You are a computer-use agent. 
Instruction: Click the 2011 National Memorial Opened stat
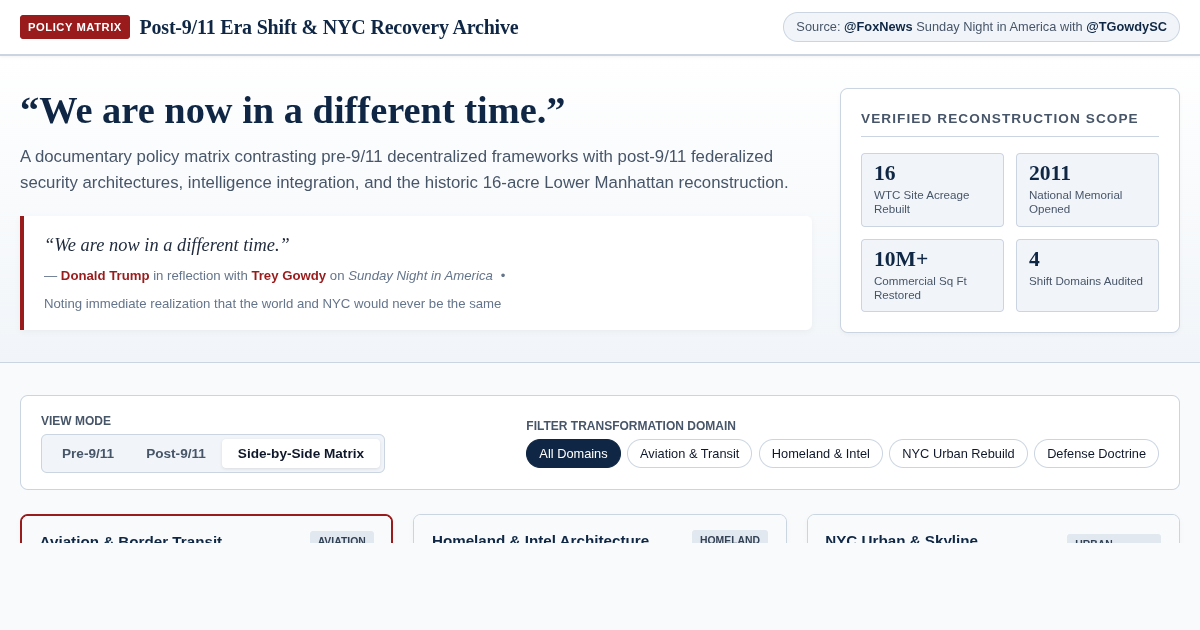tap(1087, 190)
